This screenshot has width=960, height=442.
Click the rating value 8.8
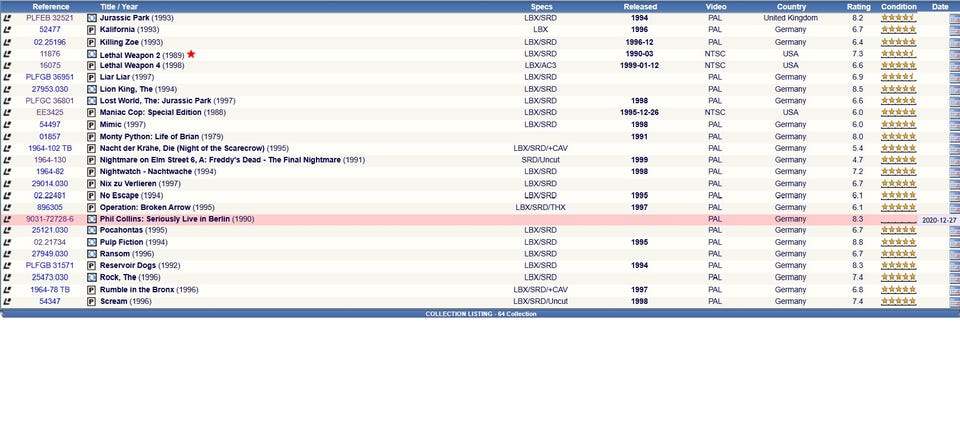pyautogui.click(x=858, y=242)
